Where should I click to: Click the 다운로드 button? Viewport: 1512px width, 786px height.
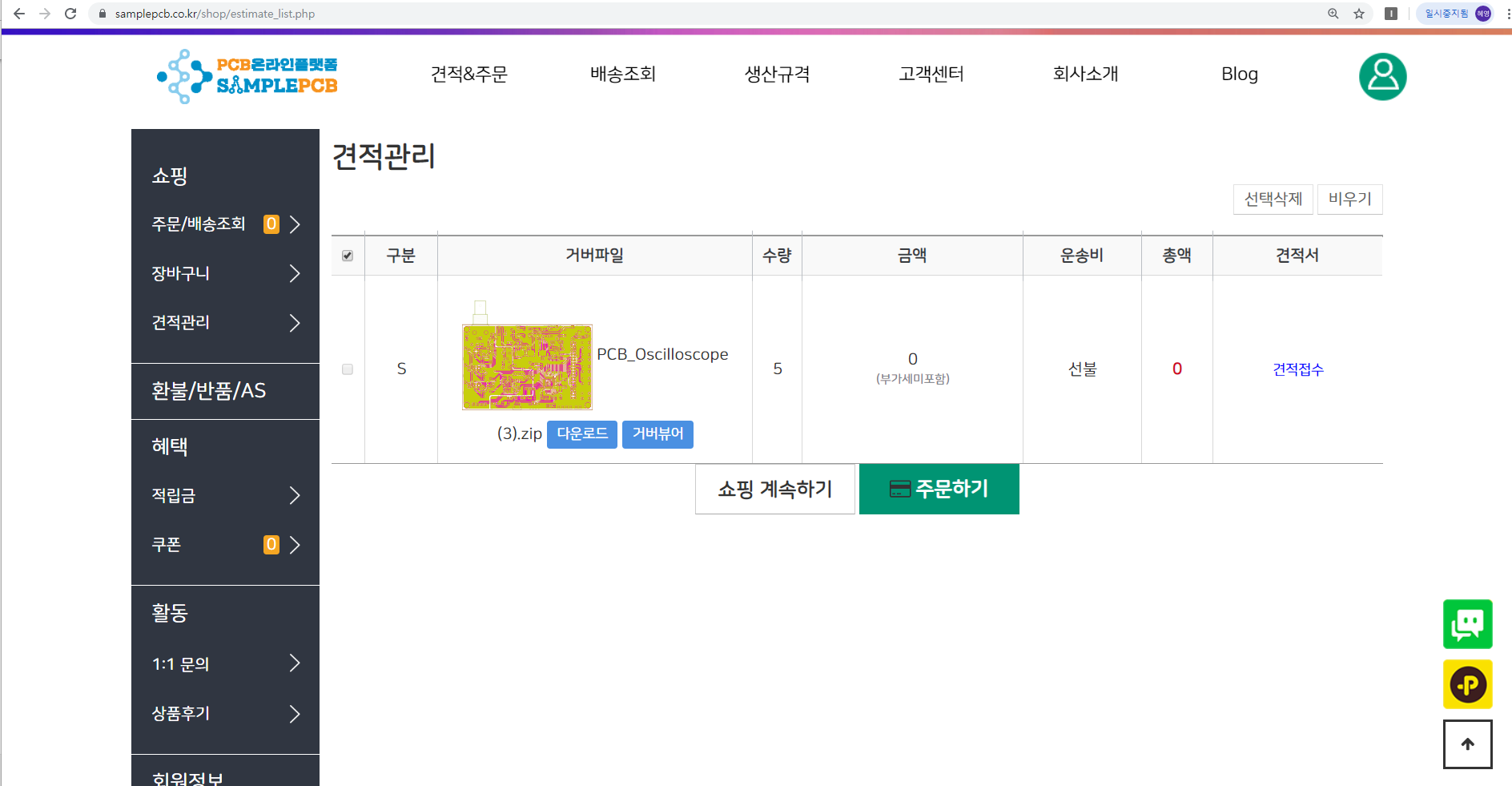click(x=582, y=434)
